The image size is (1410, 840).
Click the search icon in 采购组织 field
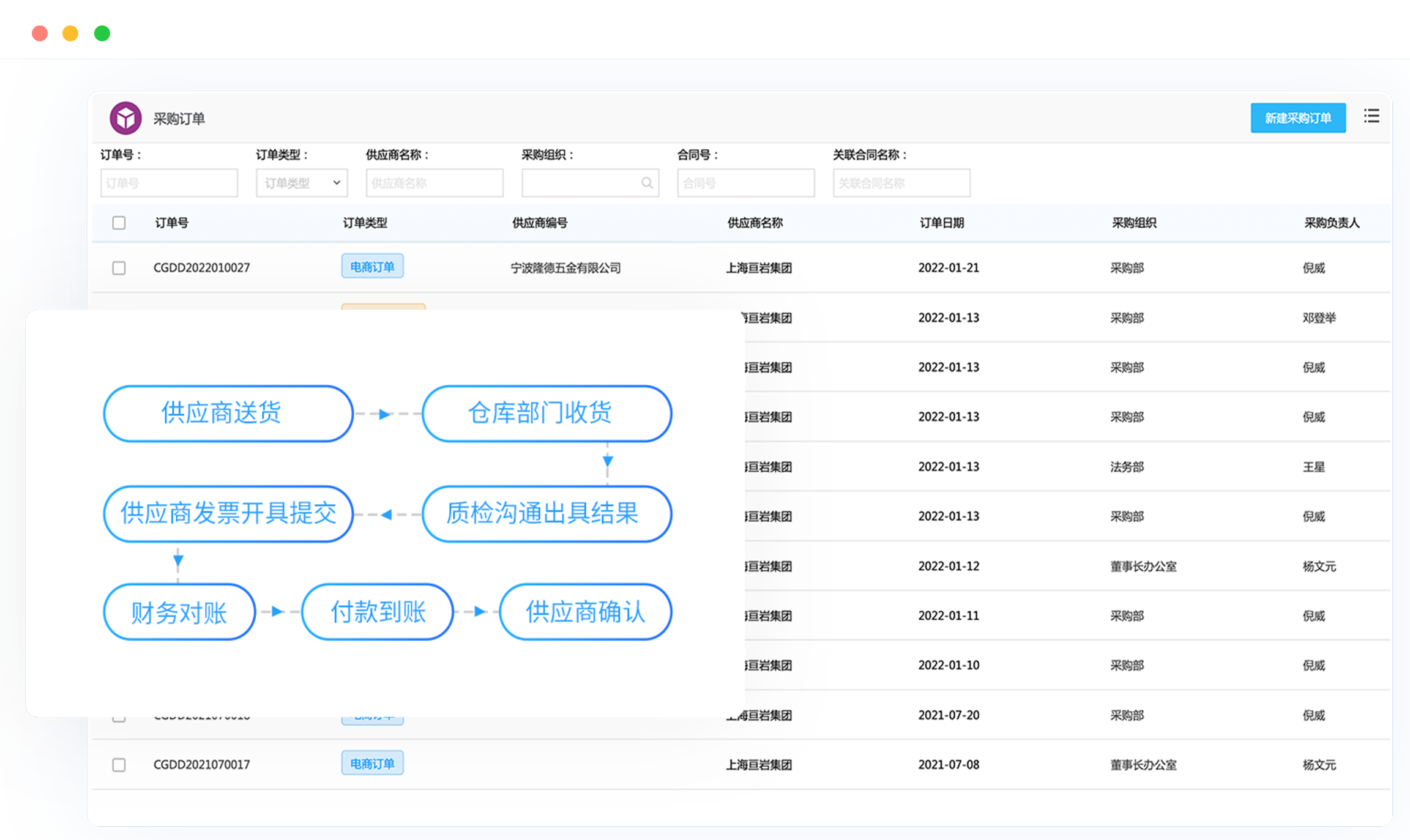tap(647, 183)
